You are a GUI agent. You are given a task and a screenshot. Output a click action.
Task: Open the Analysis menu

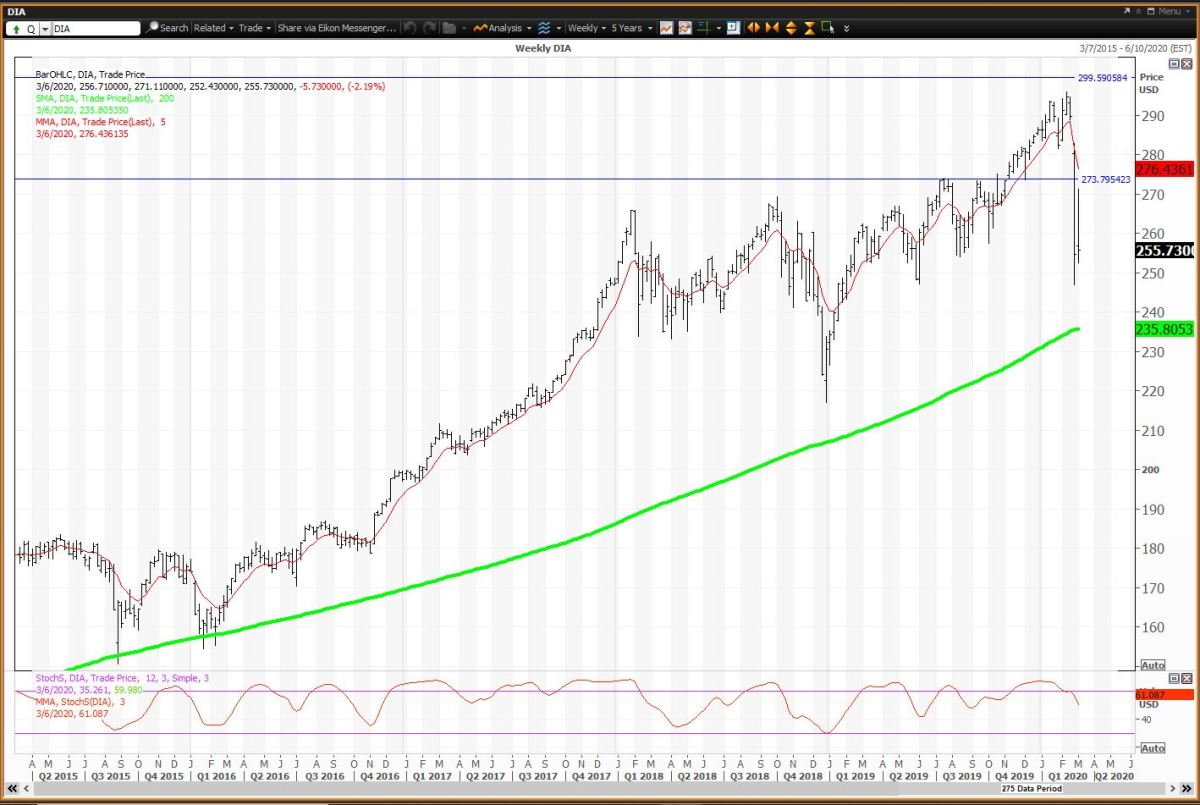(502, 28)
